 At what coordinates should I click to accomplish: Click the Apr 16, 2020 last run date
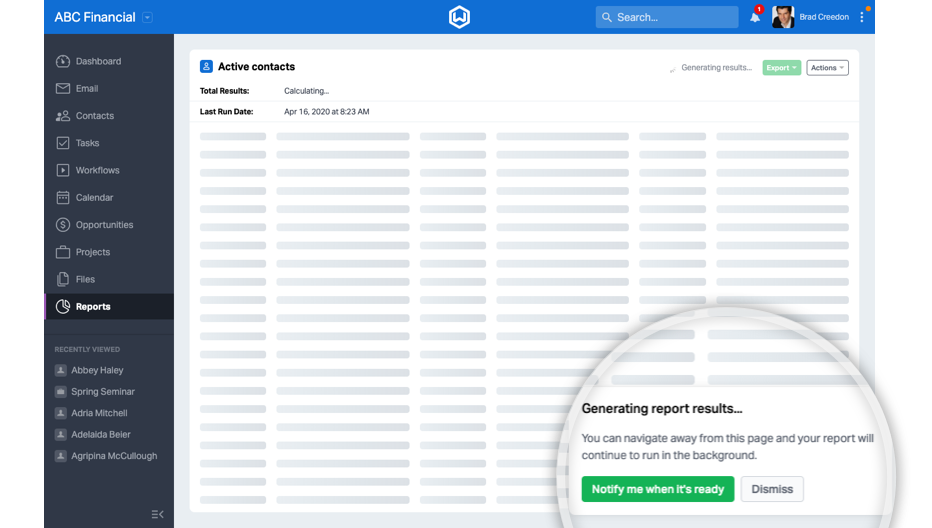(326, 112)
